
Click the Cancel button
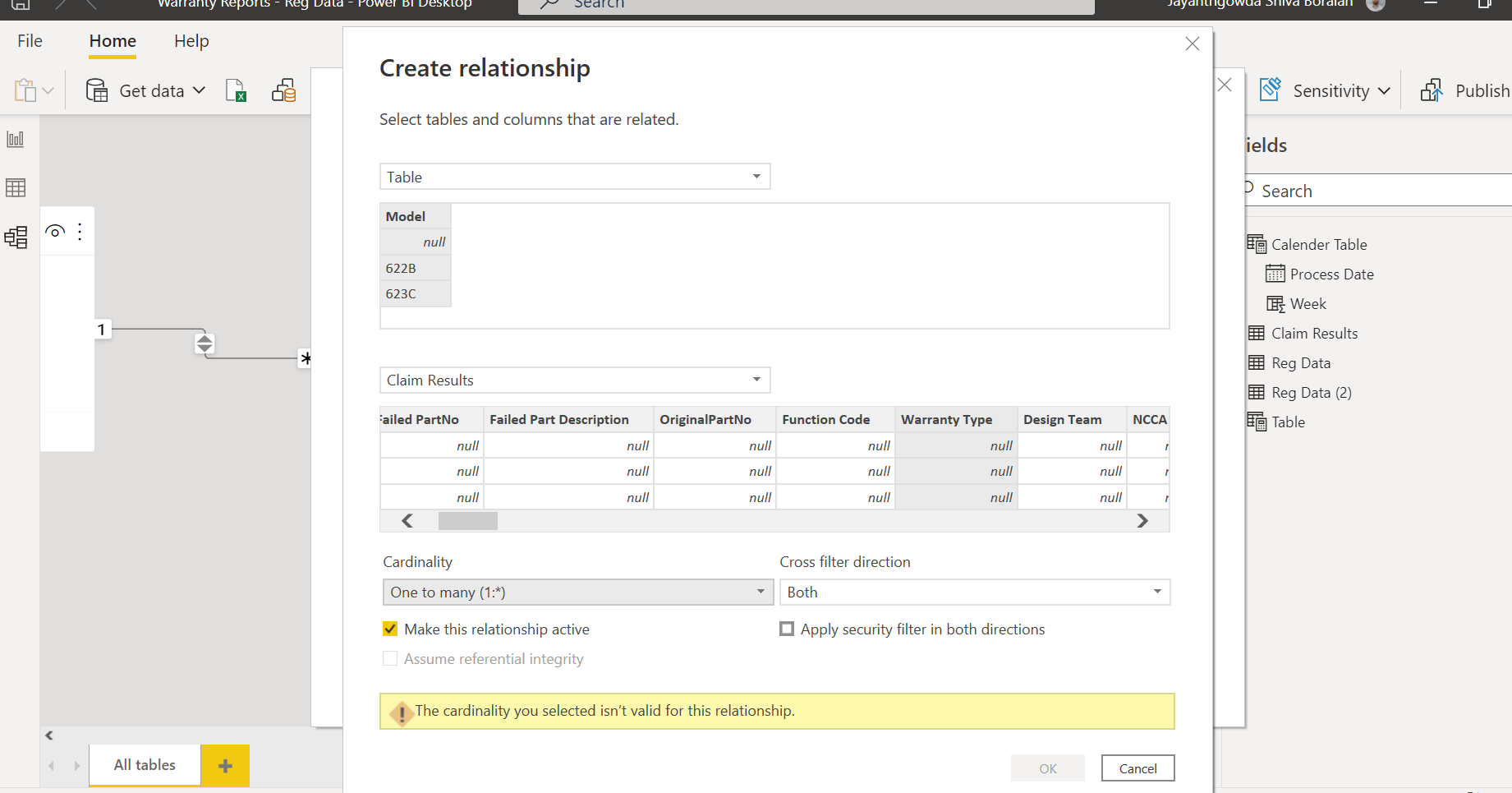1137,768
